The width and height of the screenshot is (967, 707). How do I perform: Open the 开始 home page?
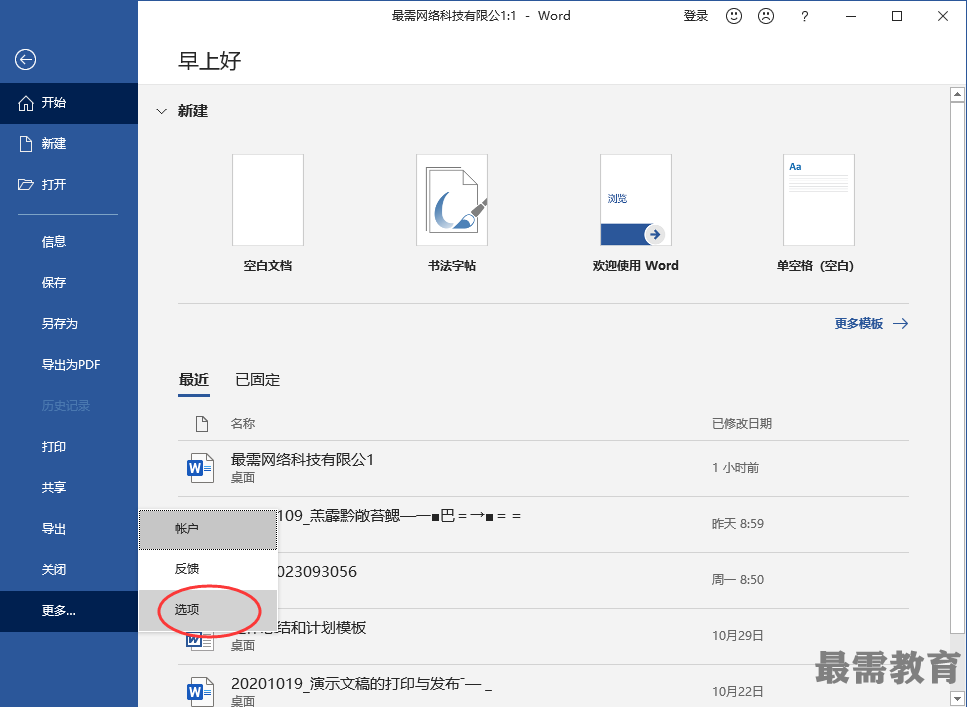click(x=69, y=103)
